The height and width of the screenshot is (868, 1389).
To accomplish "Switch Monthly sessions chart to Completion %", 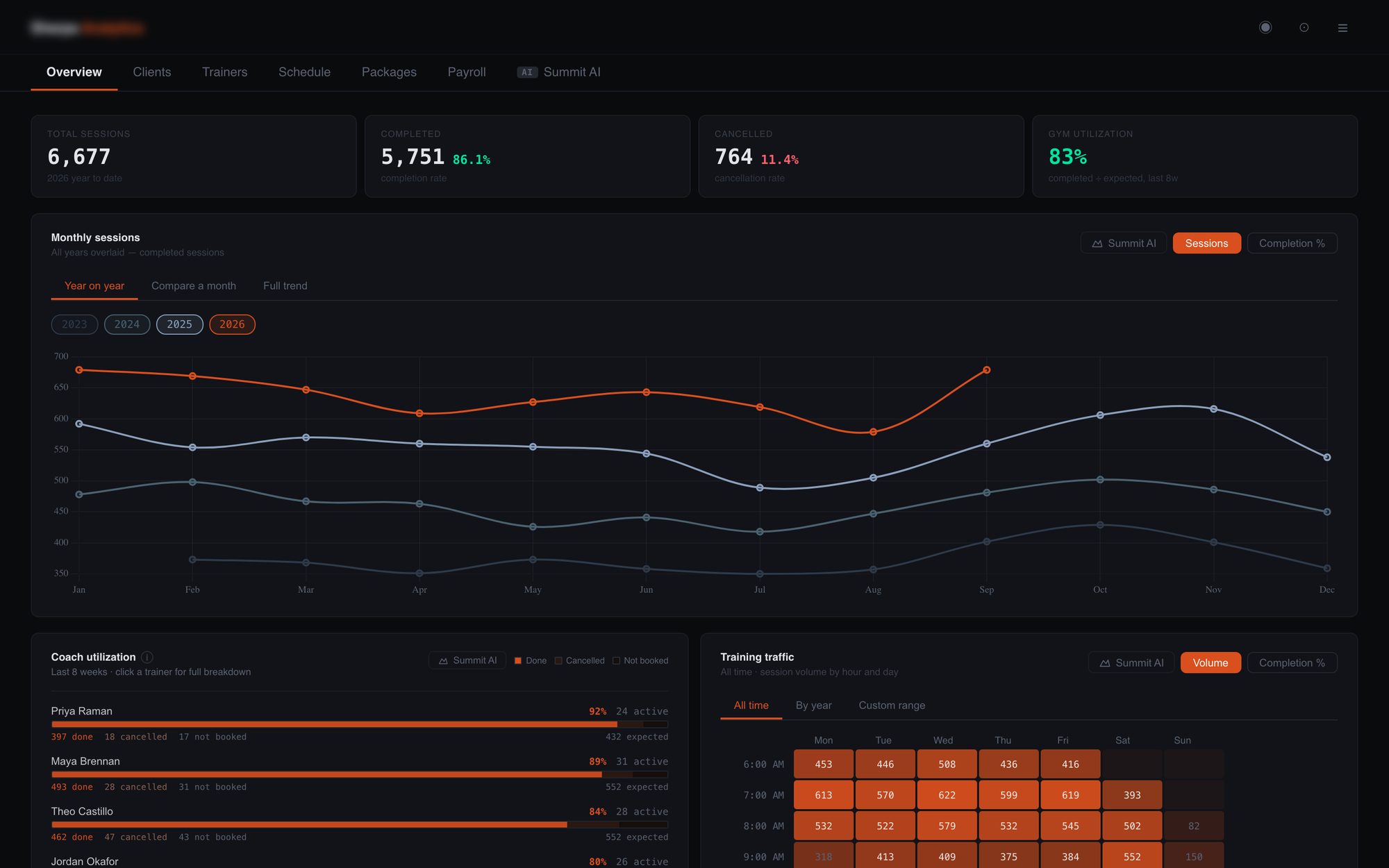I will (1292, 243).
